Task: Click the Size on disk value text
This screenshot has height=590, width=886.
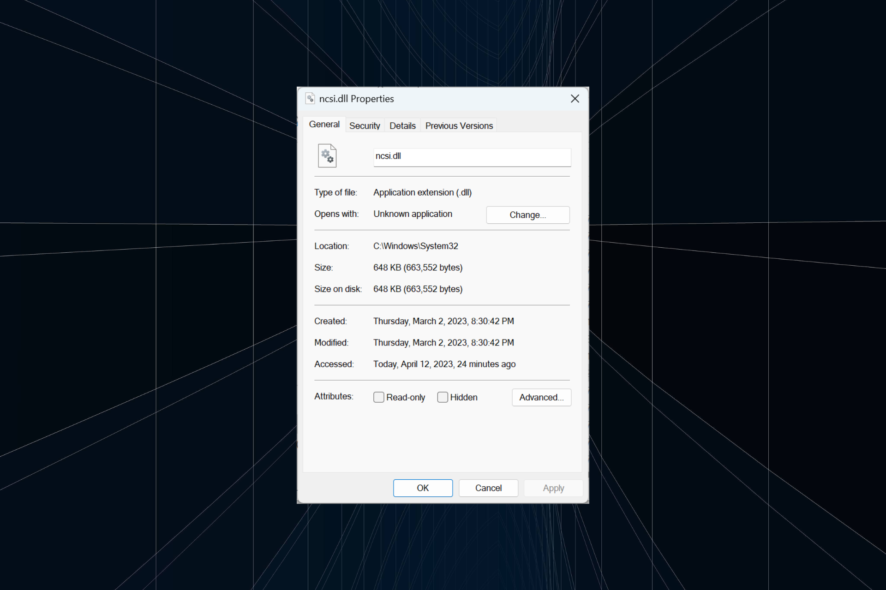Action: pos(418,289)
